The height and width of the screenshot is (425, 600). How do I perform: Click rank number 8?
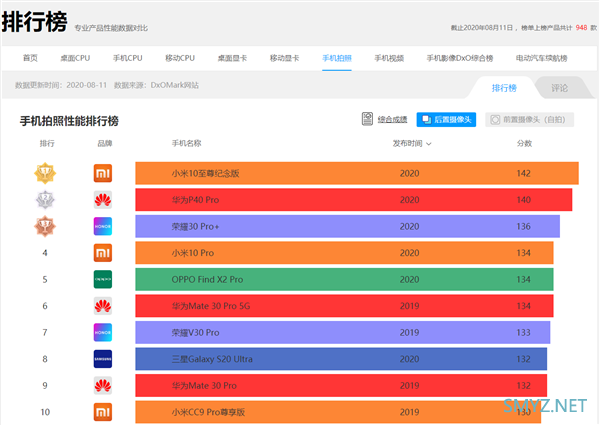coord(45,359)
